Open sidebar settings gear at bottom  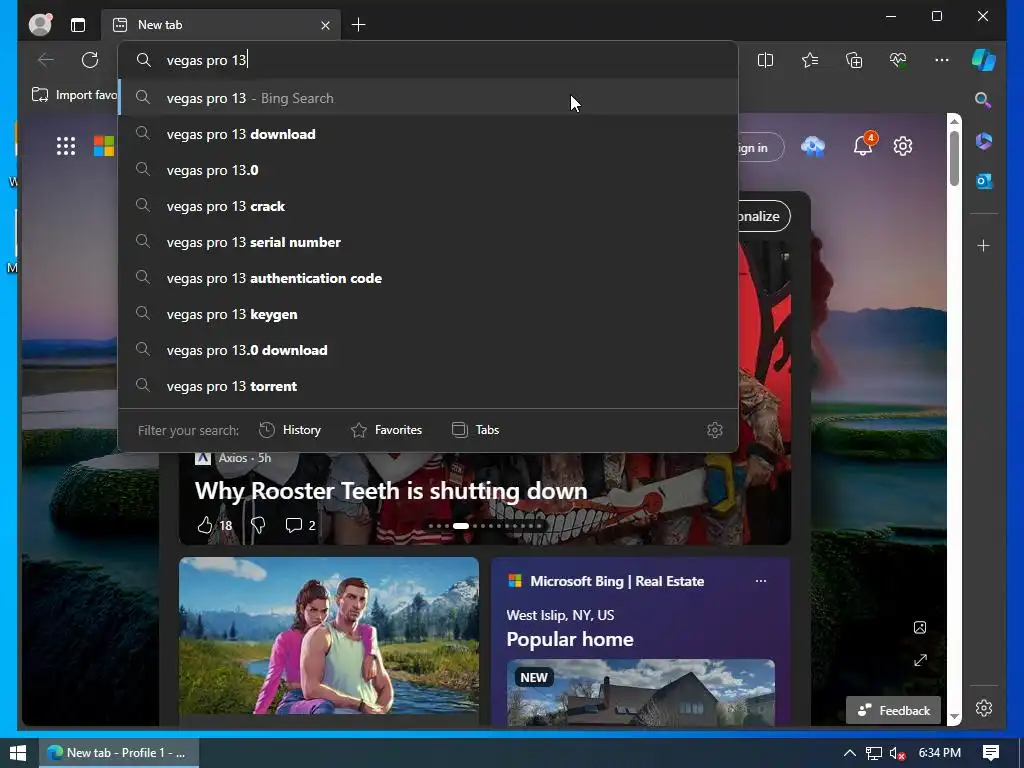(984, 708)
